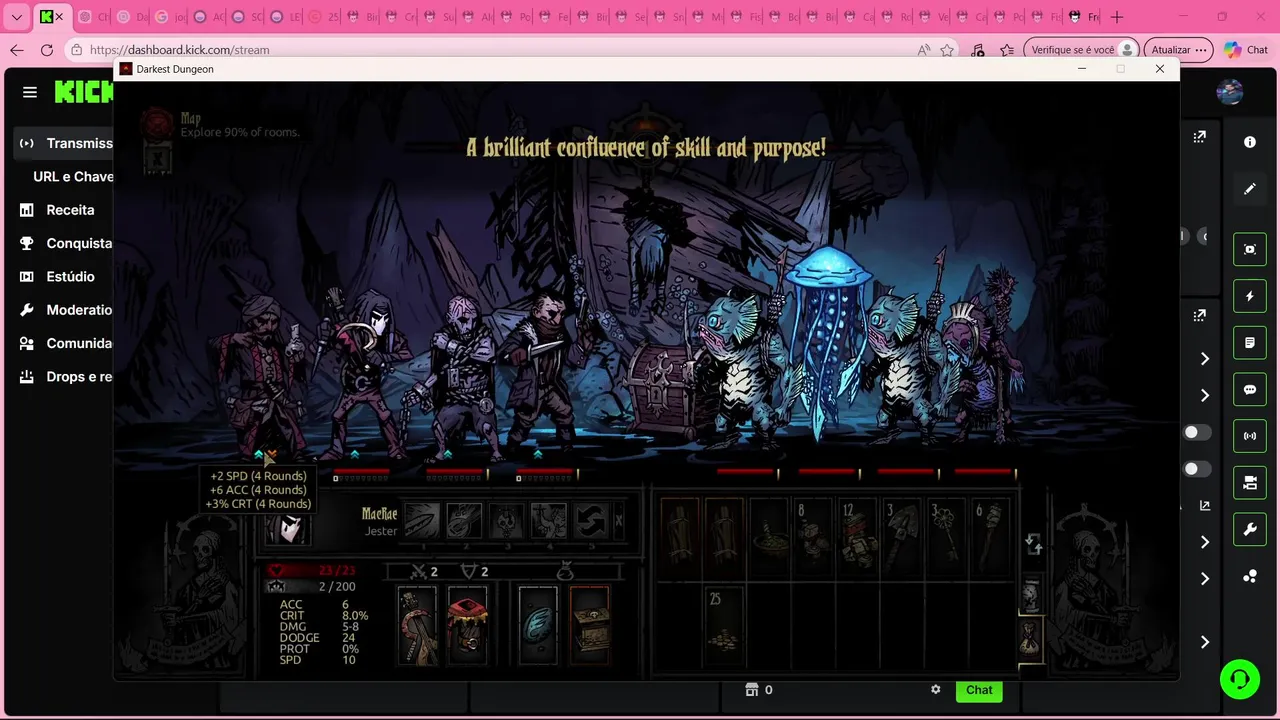Select Jester's fourth combat skill
This screenshot has width=1280, height=720.
[x=548, y=521]
